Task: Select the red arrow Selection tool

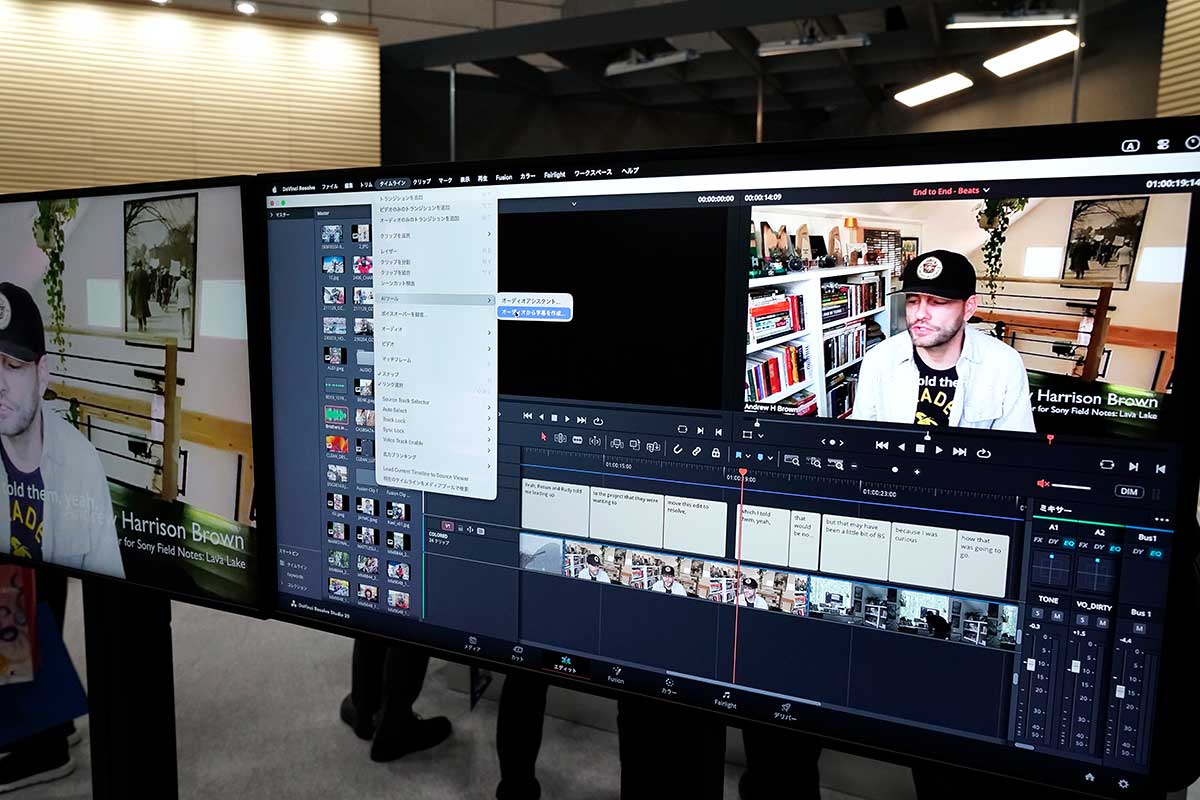Action: coord(544,436)
